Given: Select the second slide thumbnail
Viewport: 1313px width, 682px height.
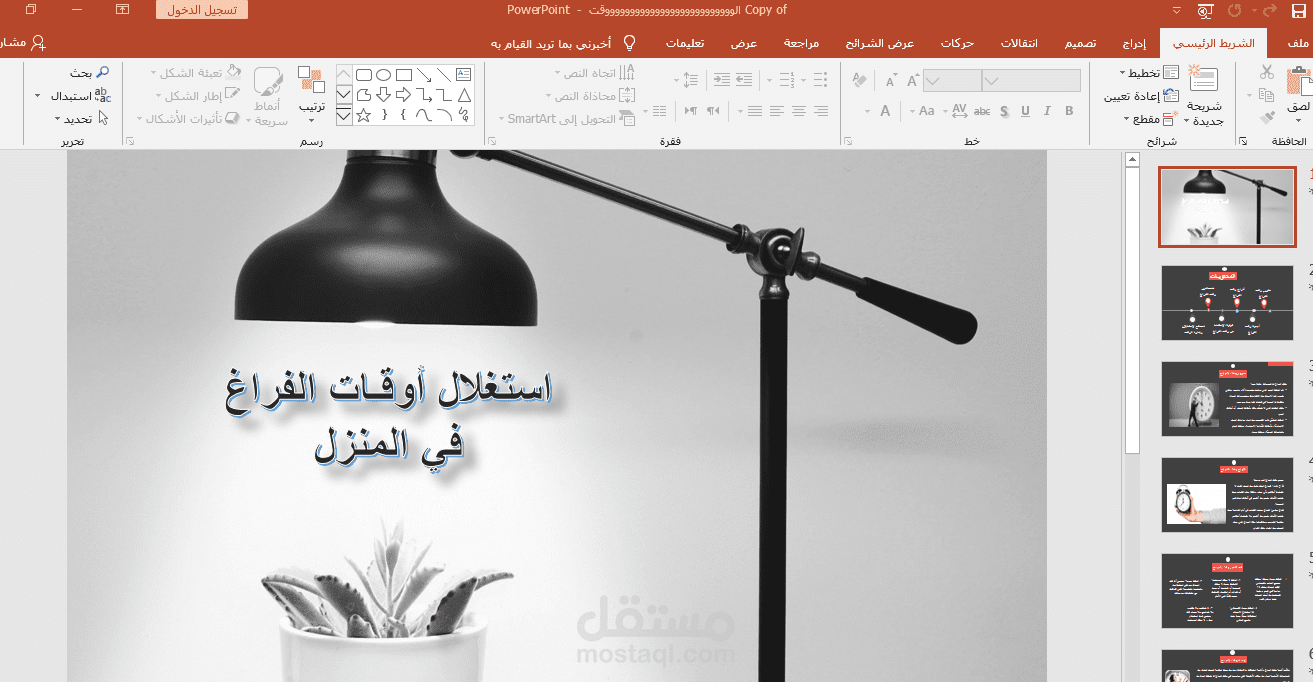Looking at the screenshot, I should [1227, 302].
